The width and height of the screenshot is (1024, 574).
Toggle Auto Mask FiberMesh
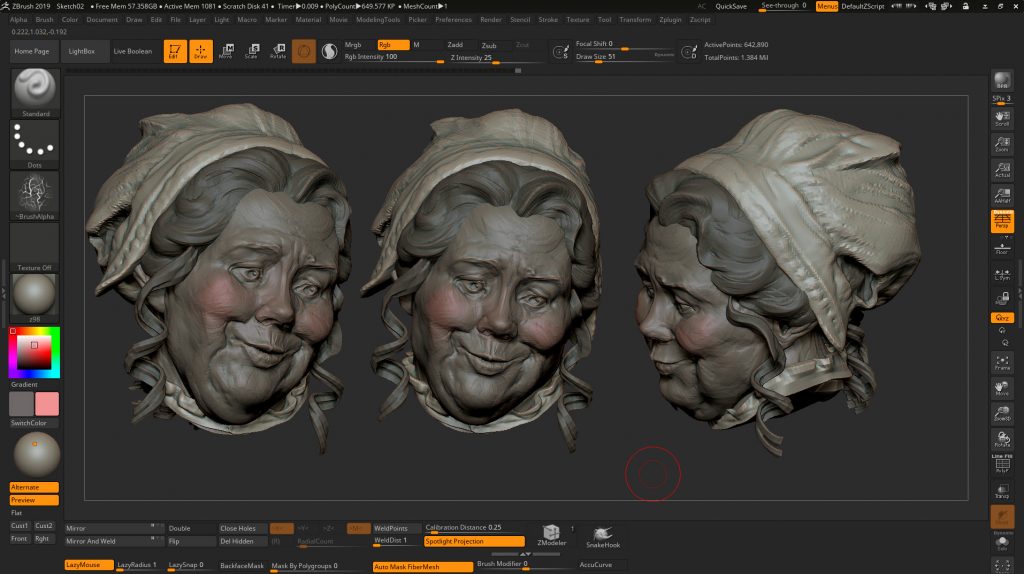coord(423,567)
